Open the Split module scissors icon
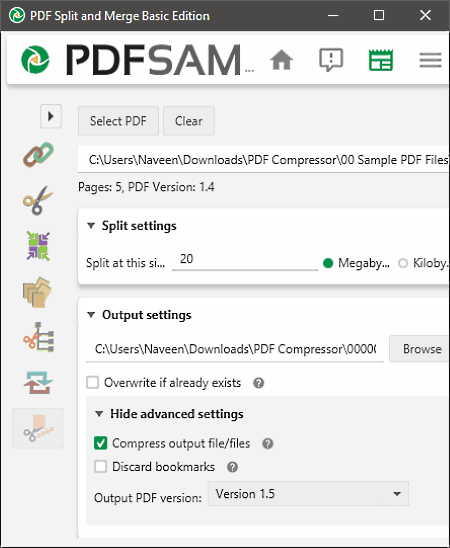The image size is (450, 548). [x=38, y=200]
